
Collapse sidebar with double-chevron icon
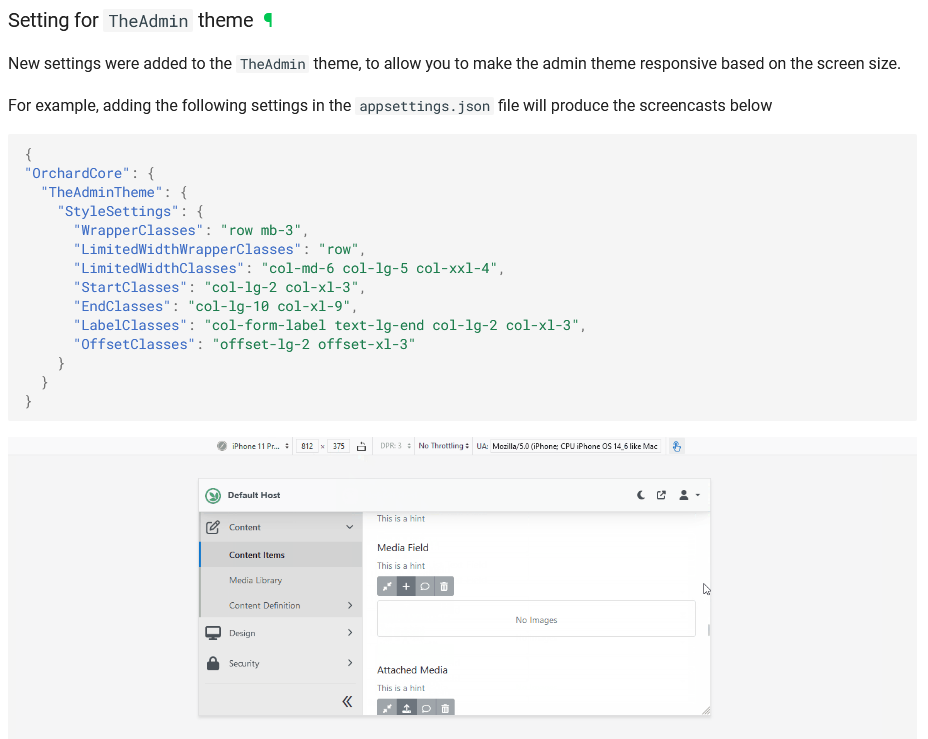point(347,702)
